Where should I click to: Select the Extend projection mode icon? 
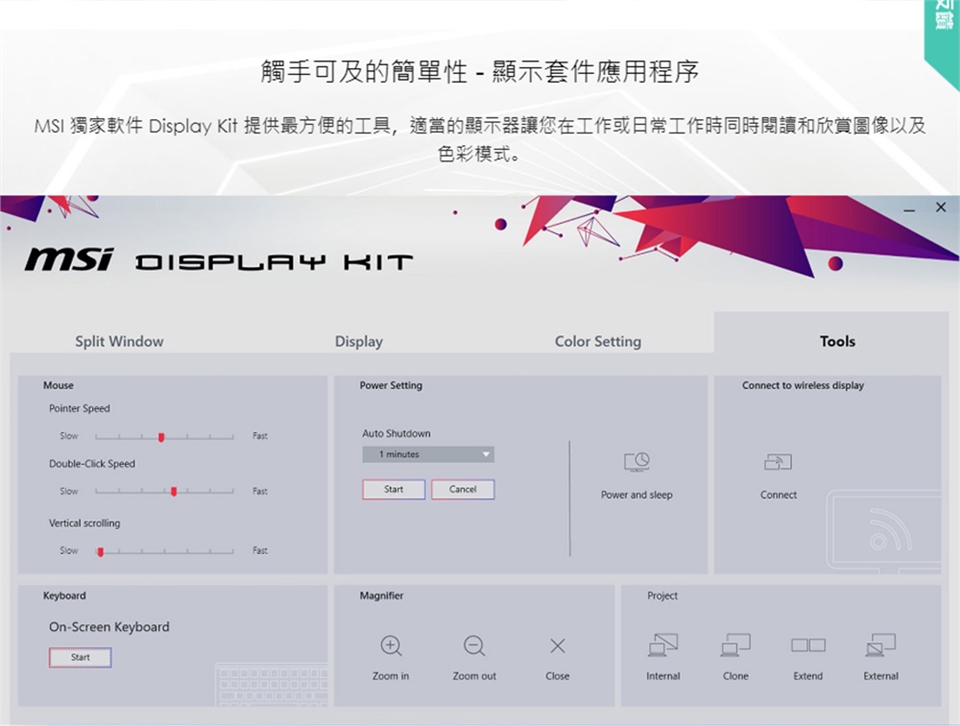click(x=808, y=646)
